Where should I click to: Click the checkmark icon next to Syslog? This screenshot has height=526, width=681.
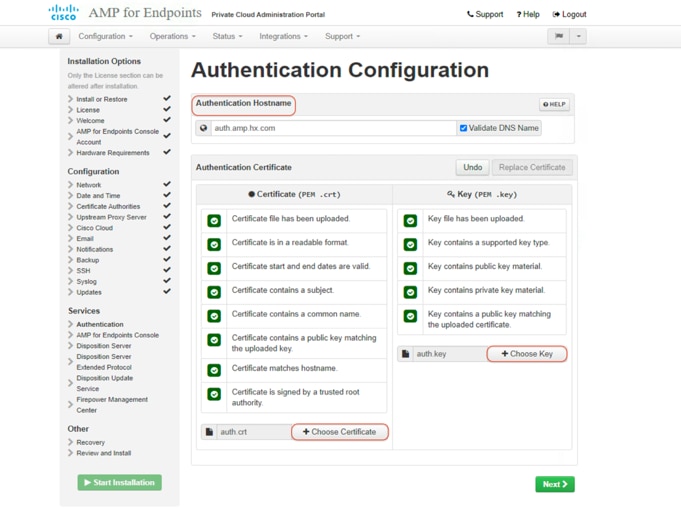point(167,281)
